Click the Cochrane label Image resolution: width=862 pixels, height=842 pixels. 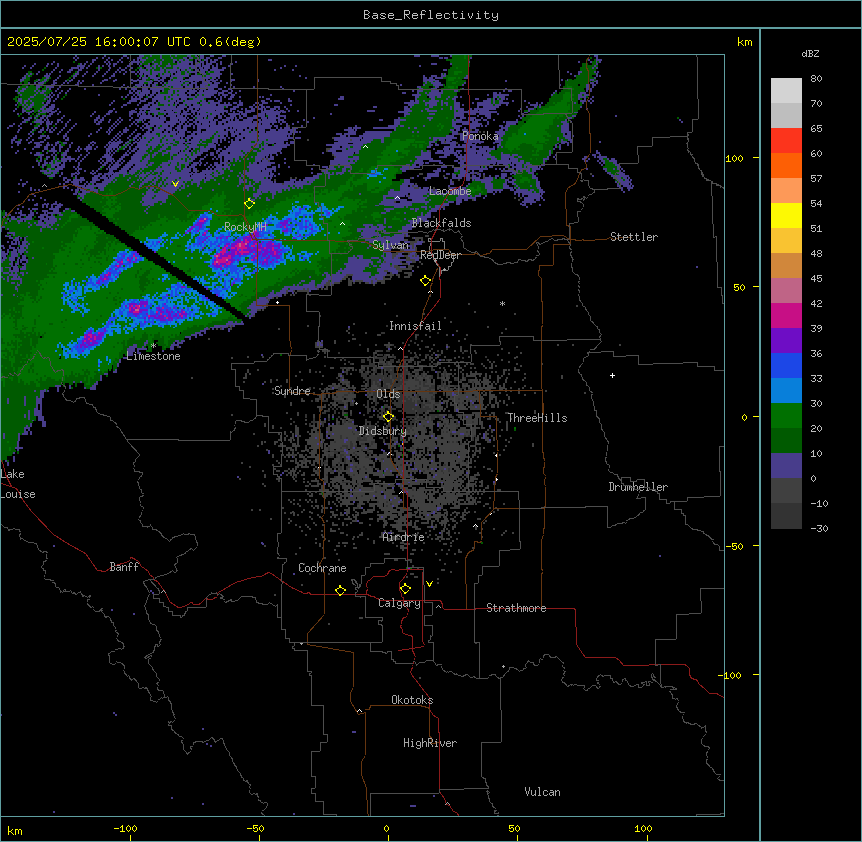click(322, 568)
